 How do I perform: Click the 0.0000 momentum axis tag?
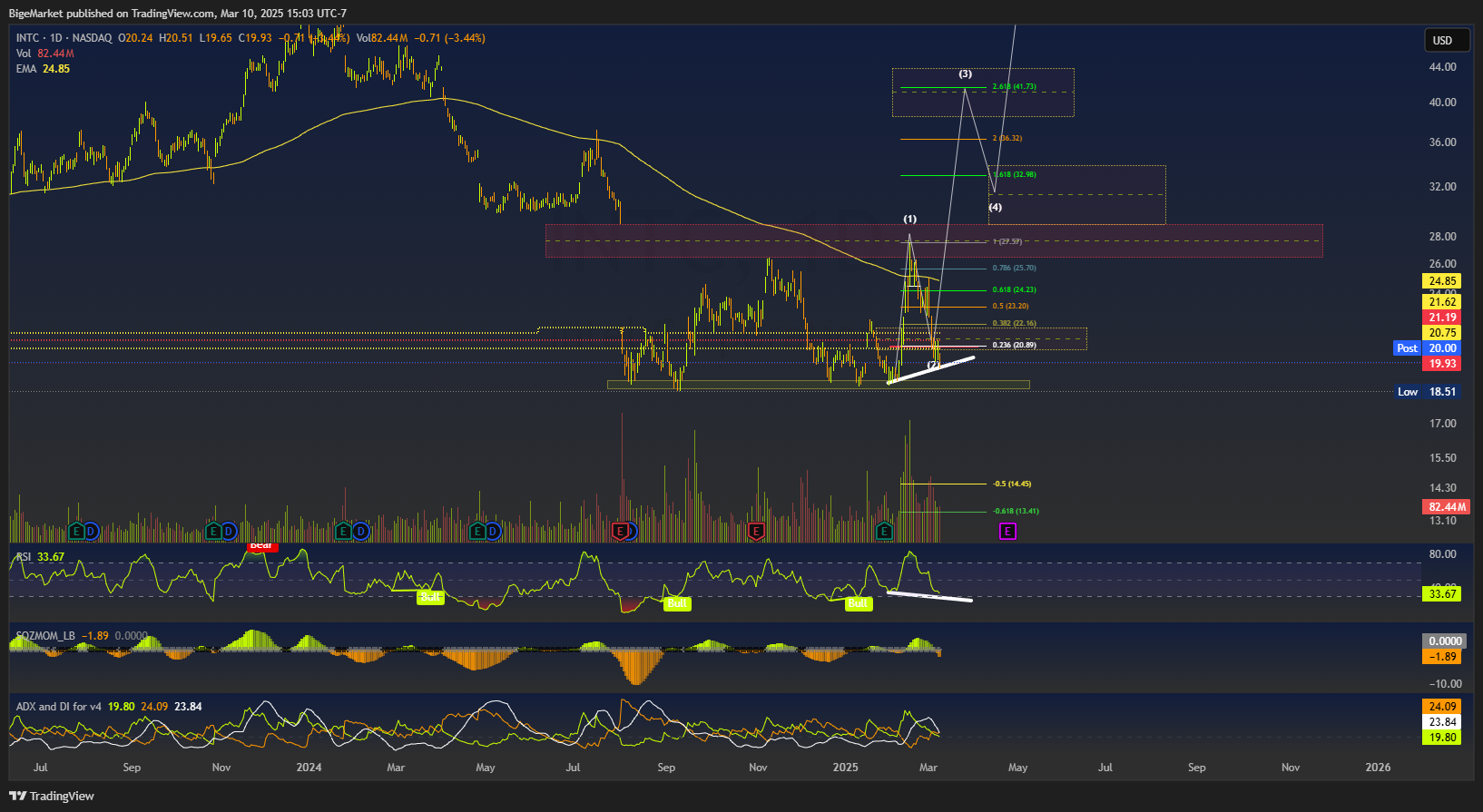(x=1445, y=641)
